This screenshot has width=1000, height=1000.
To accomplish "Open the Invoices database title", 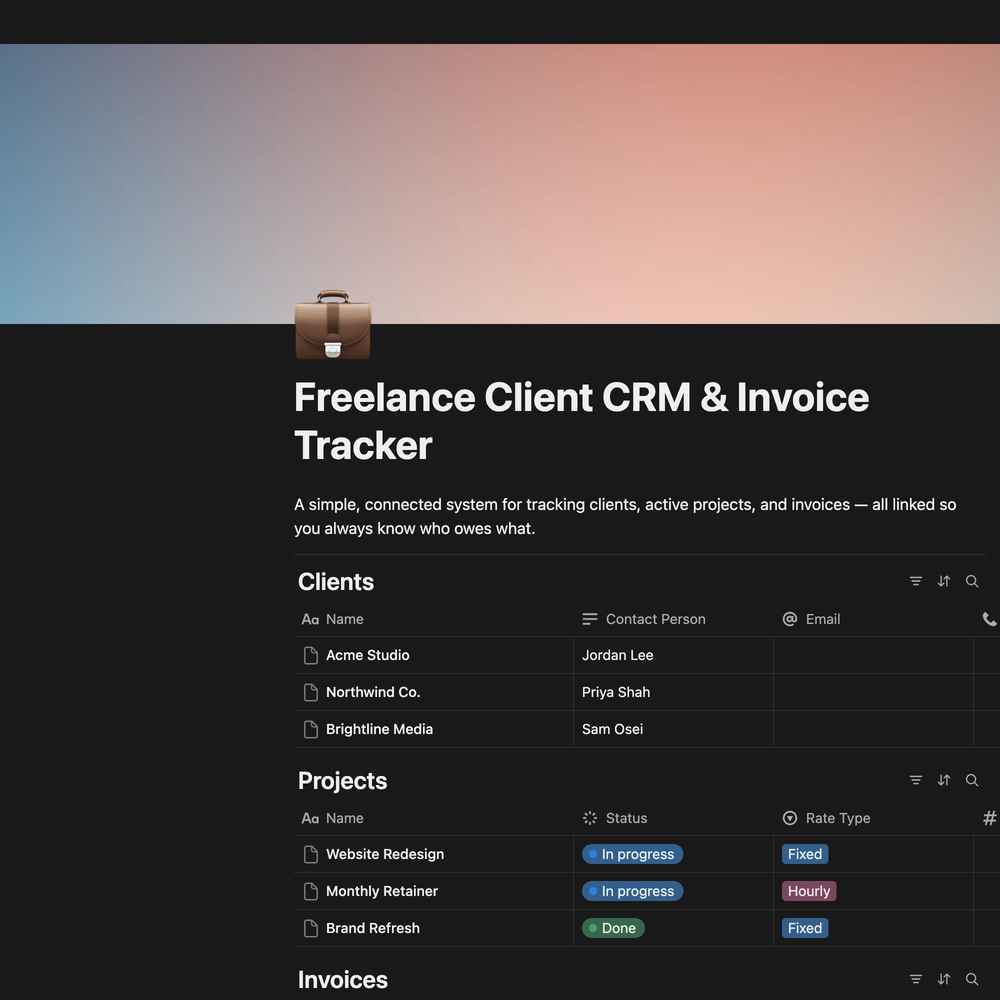I will tap(342, 980).
